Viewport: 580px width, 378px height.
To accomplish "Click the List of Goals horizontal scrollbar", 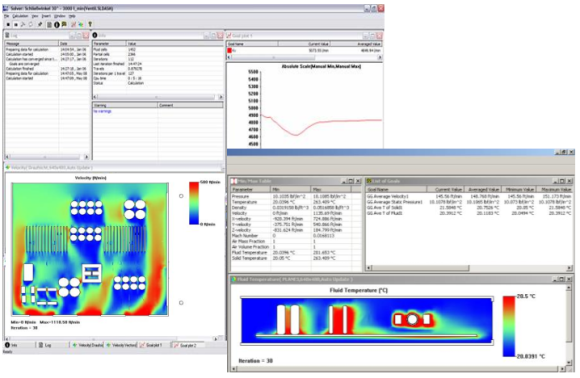I will [469, 268].
